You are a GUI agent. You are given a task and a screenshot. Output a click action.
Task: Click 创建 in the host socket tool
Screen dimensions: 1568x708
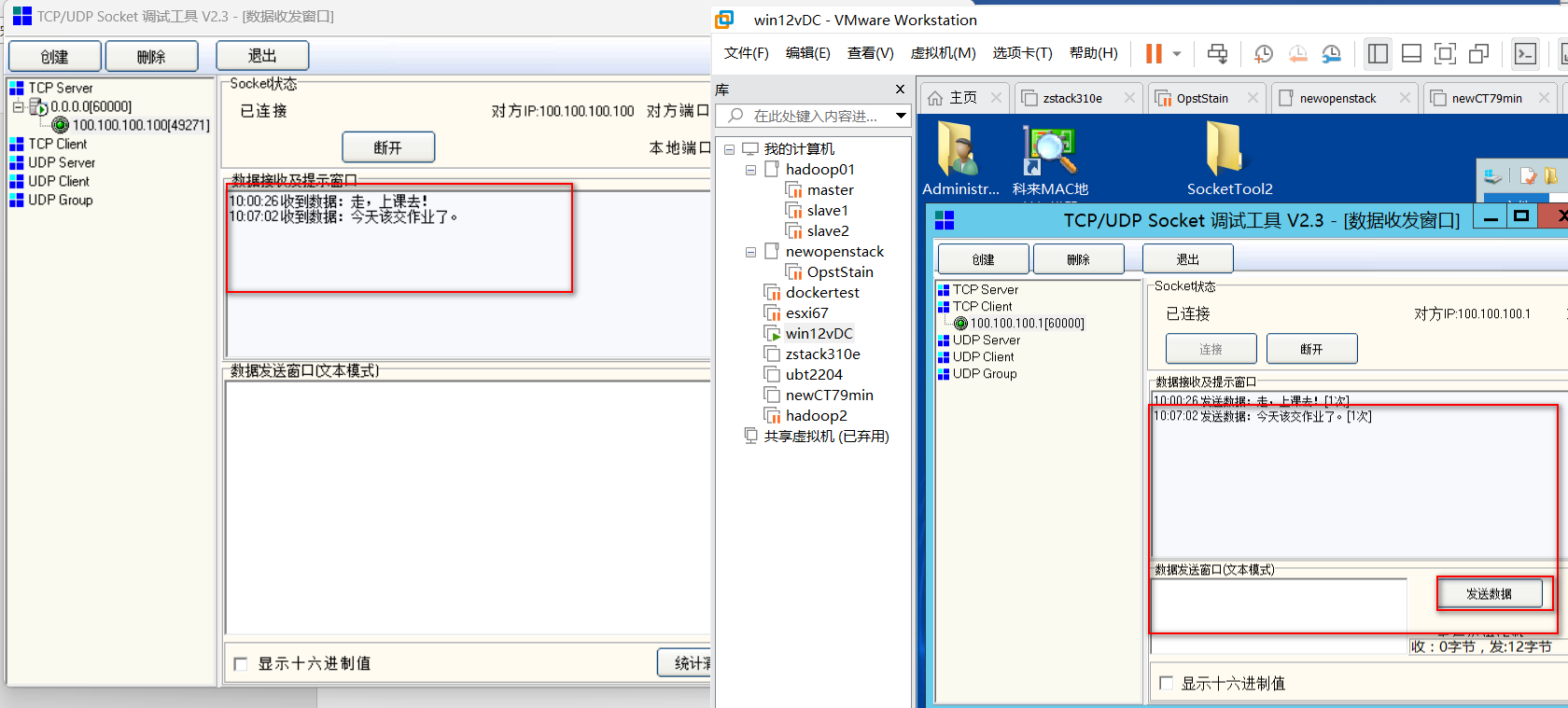[55, 56]
